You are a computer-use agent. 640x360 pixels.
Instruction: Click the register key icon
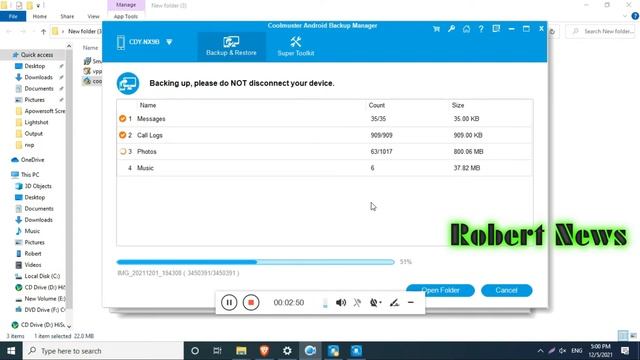(x=451, y=29)
